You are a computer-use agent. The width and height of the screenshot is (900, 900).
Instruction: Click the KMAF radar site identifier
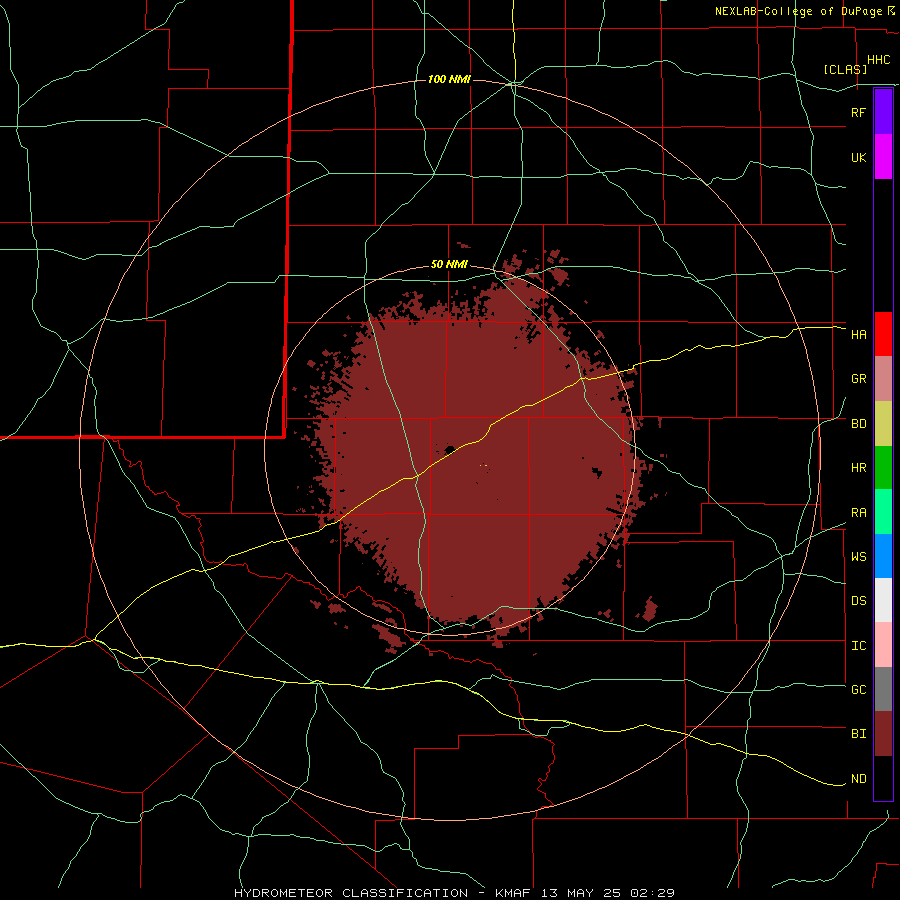(513, 893)
